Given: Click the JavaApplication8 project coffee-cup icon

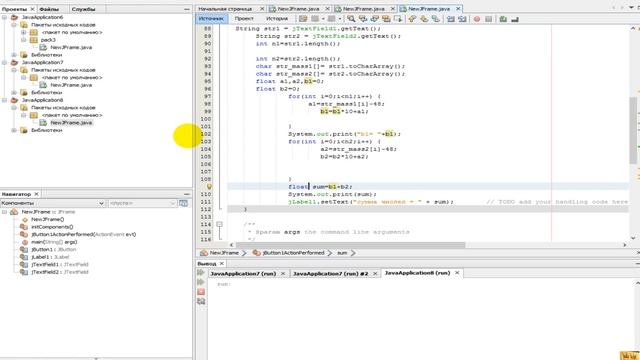Looking at the screenshot, I should click(x=14, y=100).
